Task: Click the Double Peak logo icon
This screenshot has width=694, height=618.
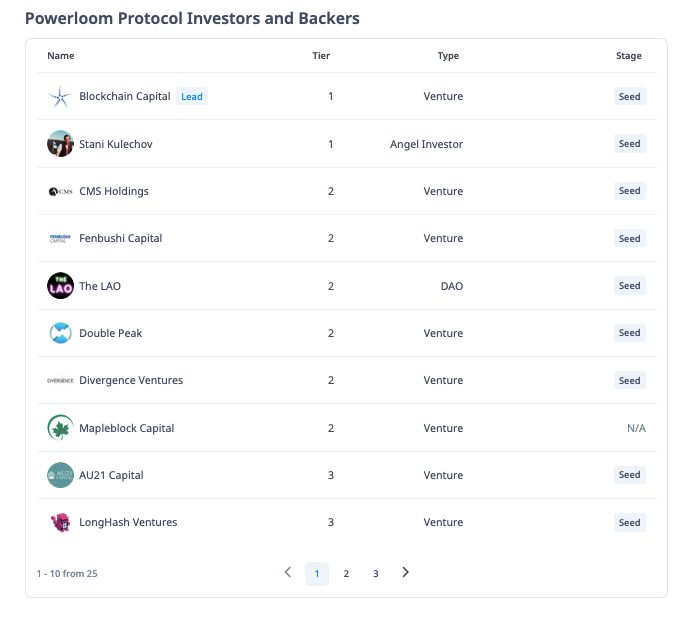Action: coord(60,333)
